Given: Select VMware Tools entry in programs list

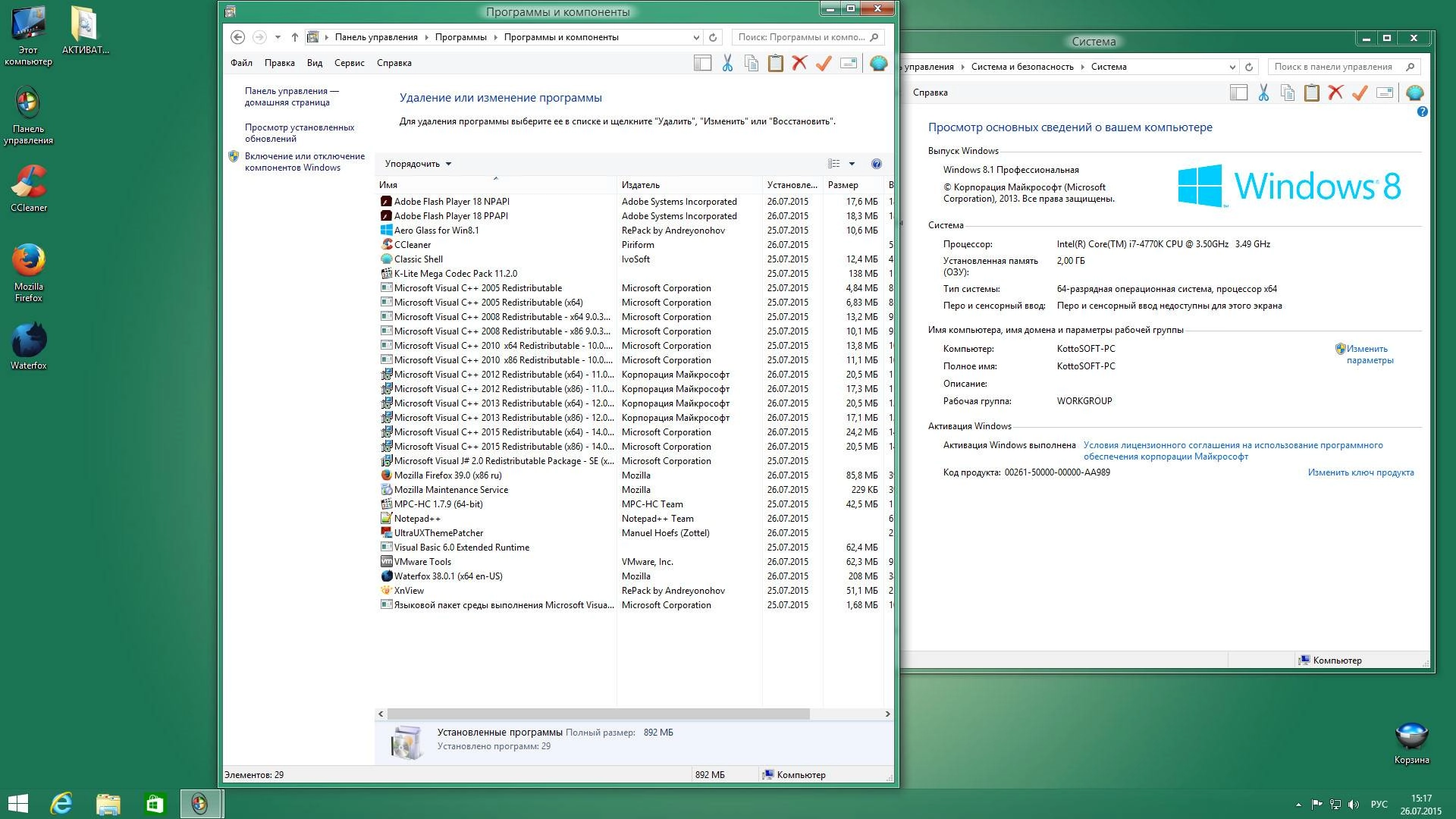Looking at the screenshot, I should click(633, 562).
